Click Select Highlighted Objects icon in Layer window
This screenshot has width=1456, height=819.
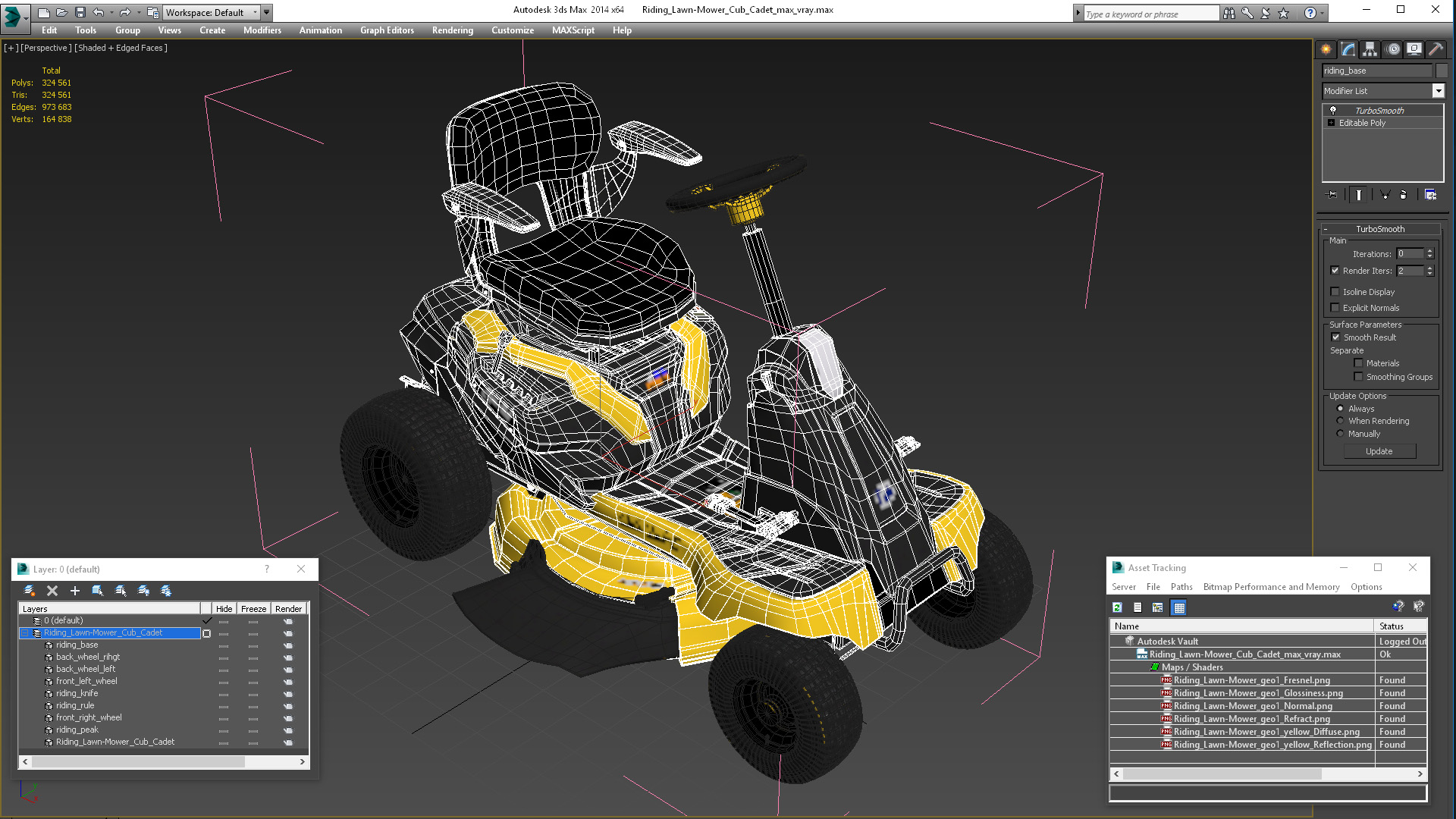pyautogui.click(x=98, y=591)
